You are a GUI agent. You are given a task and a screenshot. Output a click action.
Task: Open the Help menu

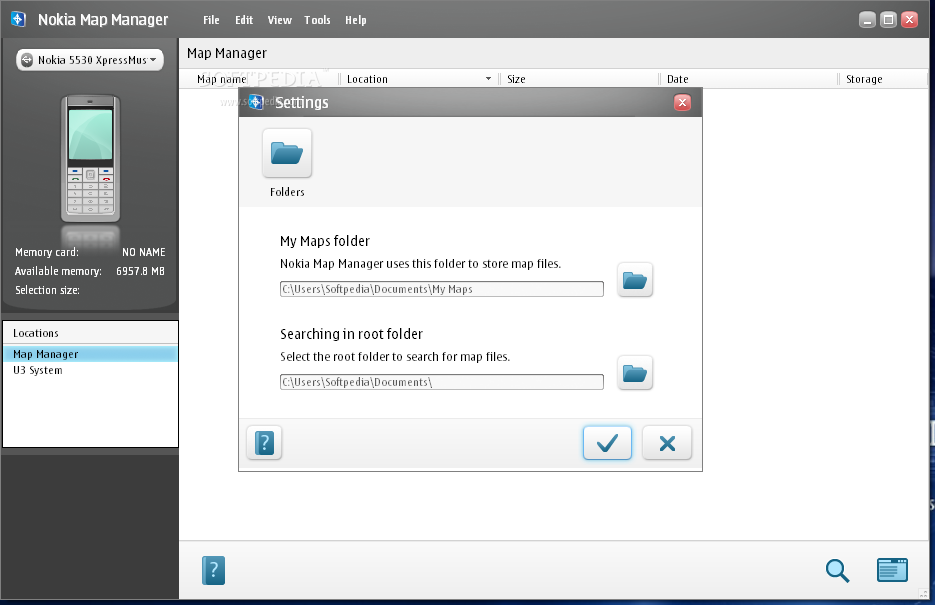355,20
